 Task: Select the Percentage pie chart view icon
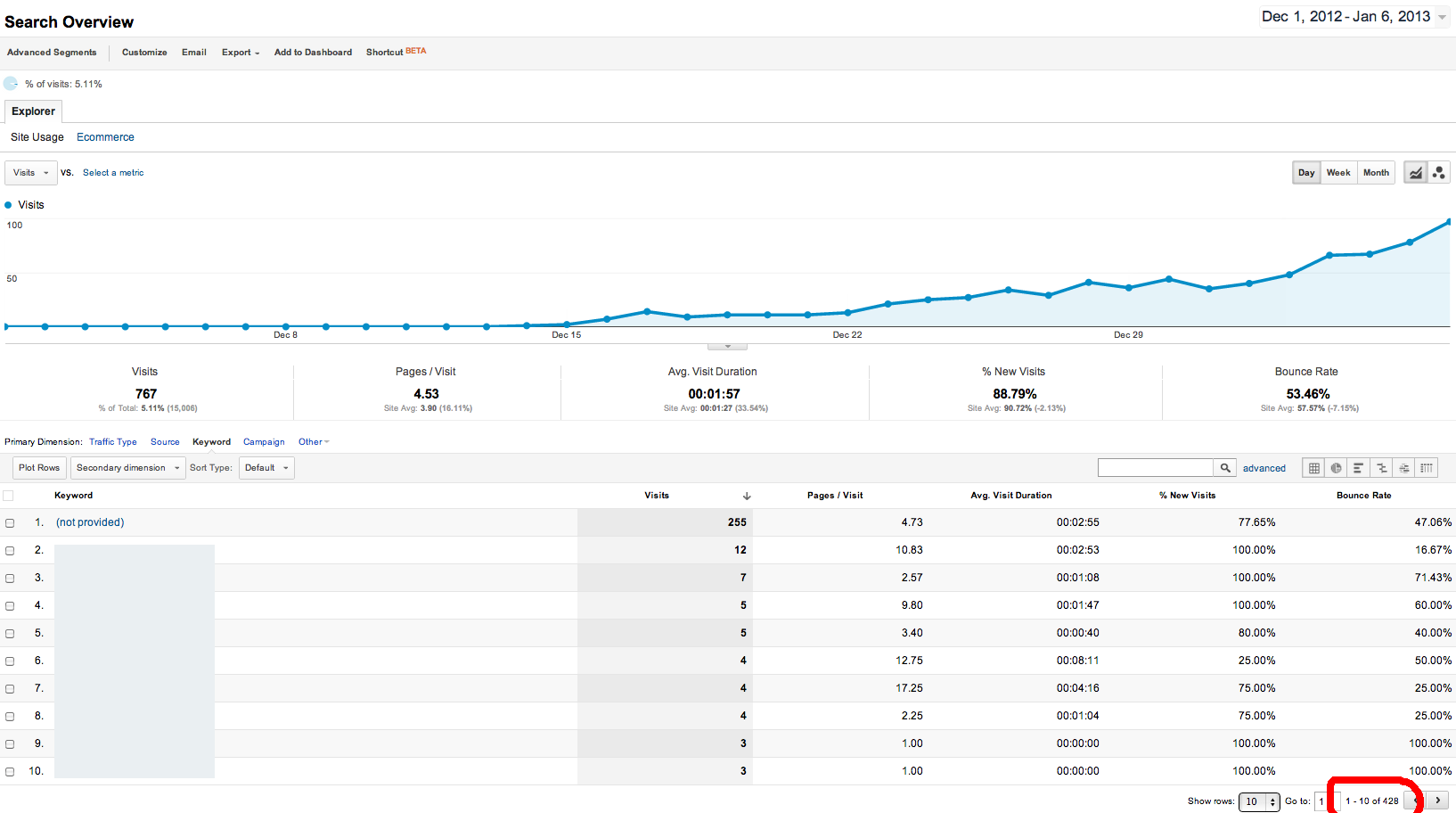[1336, 468]
